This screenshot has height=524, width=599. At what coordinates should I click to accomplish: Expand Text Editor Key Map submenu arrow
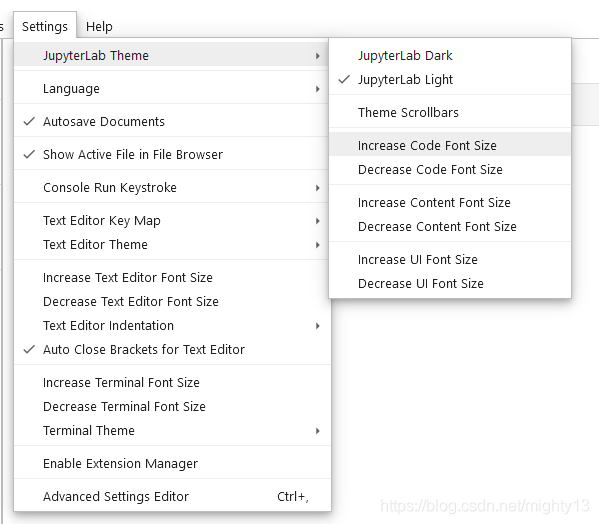[317, 221]
